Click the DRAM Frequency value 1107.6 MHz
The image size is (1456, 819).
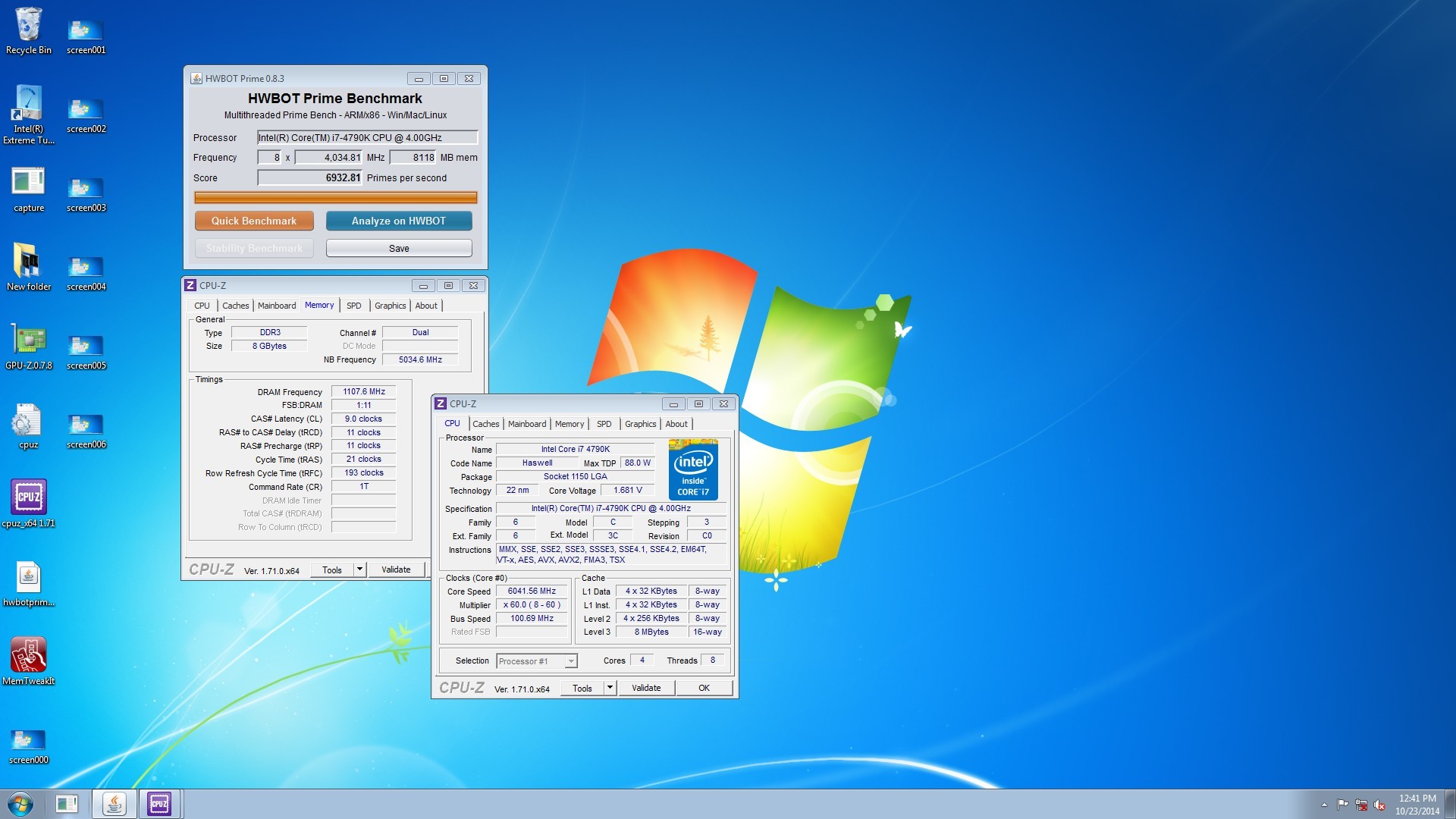click(x=364, y=391)
